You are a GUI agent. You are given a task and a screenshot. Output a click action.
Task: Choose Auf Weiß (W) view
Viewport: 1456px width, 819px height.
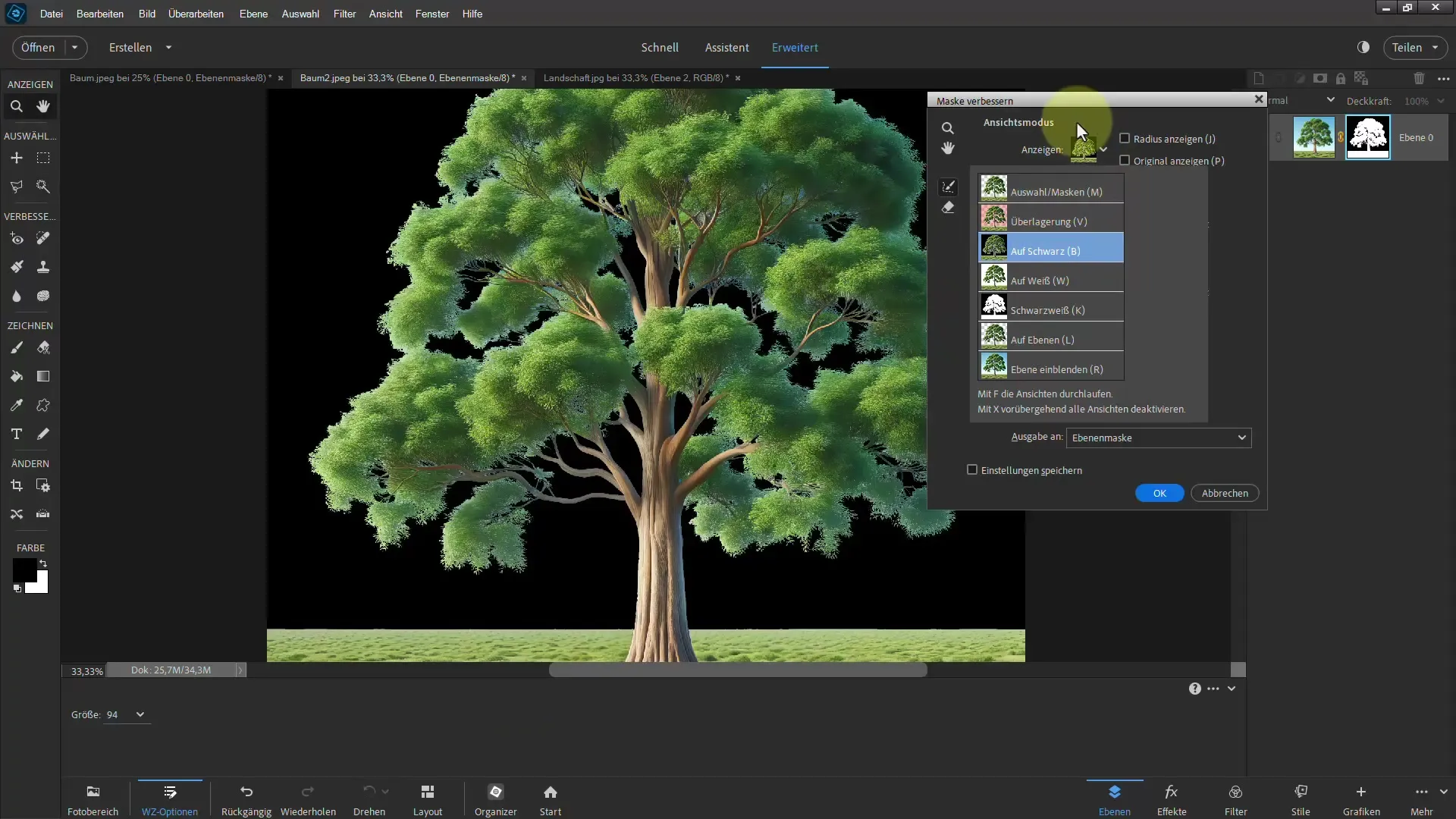[x=1051, y=277]
